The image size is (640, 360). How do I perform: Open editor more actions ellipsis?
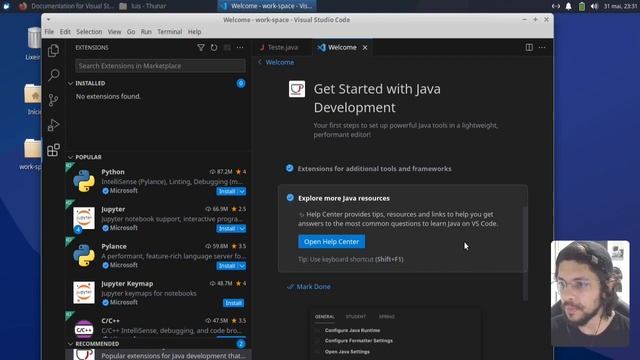pyautogui.click(x=542, y=47)
